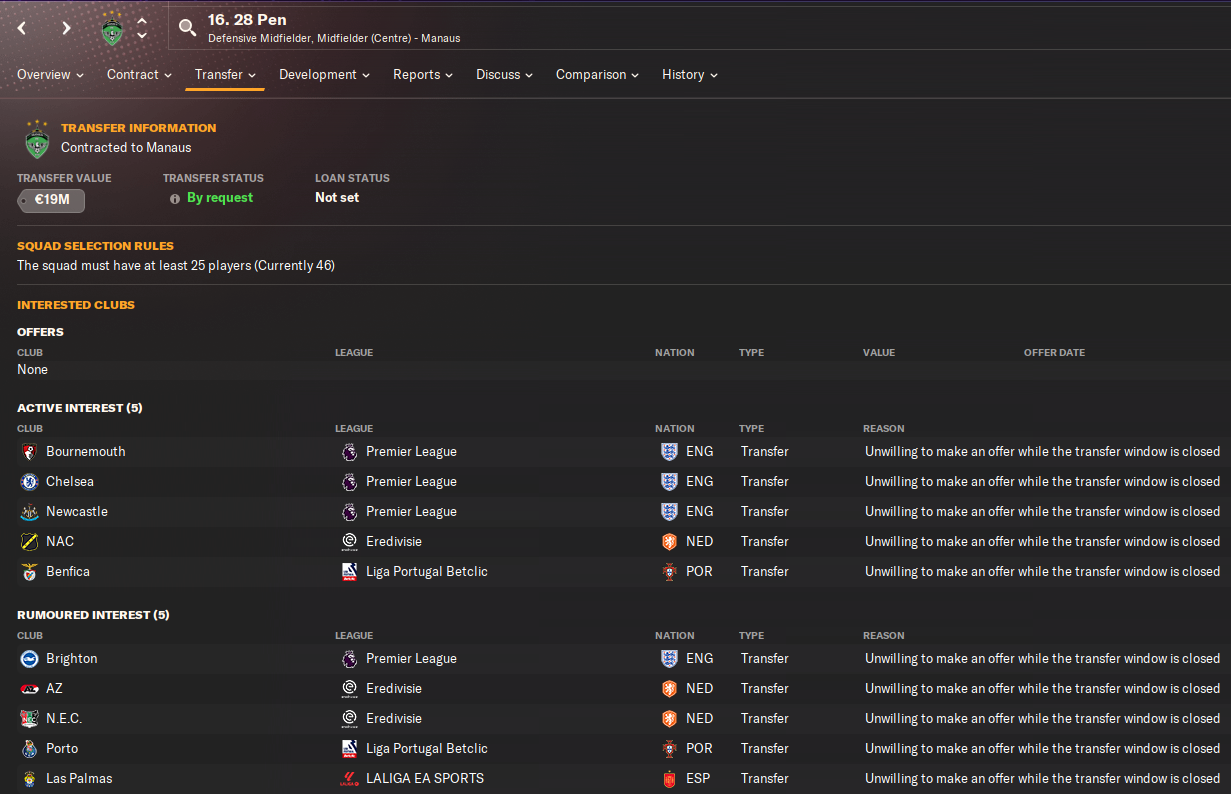Click the search magnifier icon
Screen dimensions: 1231x794
(x=187, y=28)
